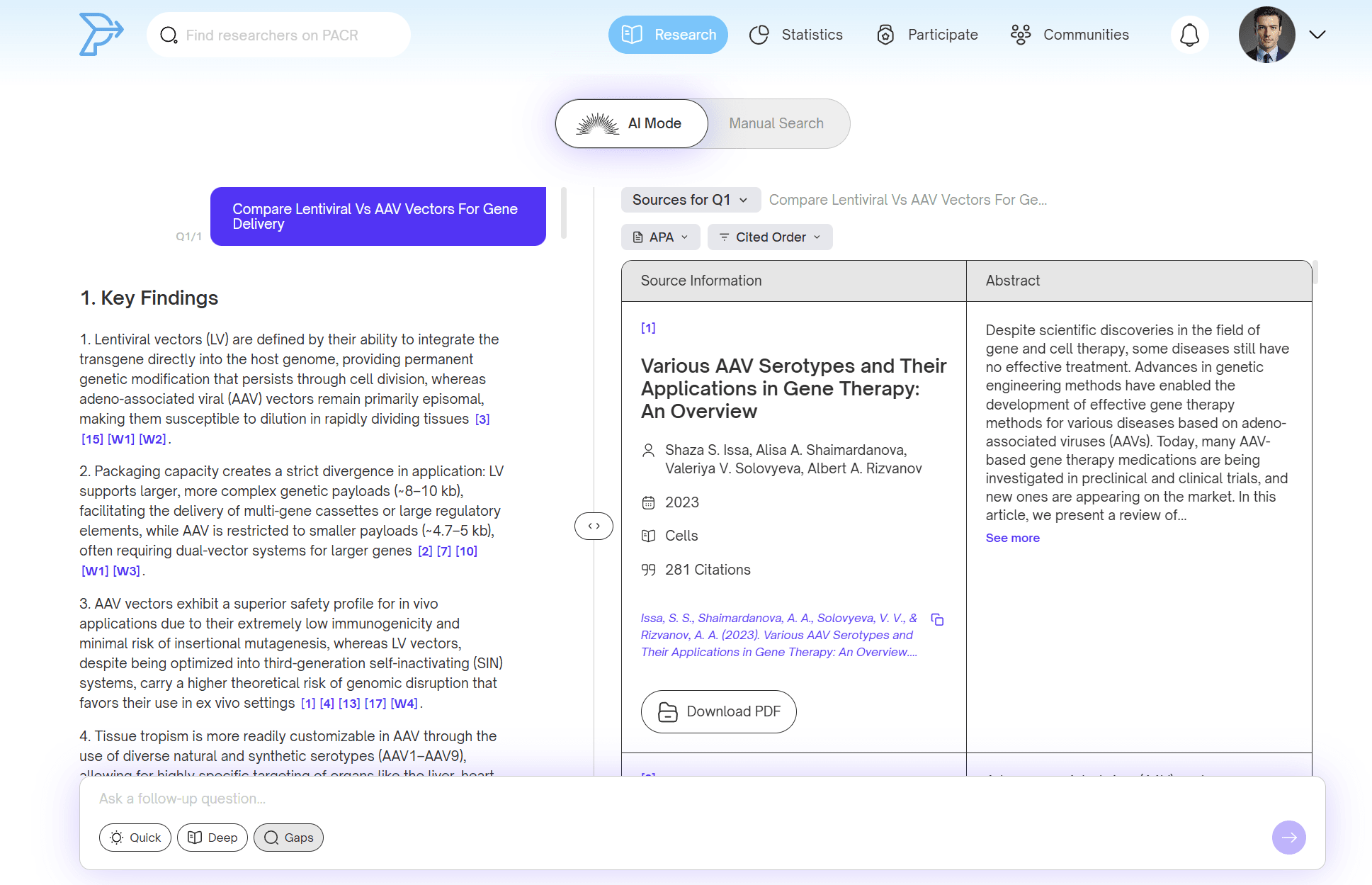Click the search magnifier icon

click(x=169, y=35)
